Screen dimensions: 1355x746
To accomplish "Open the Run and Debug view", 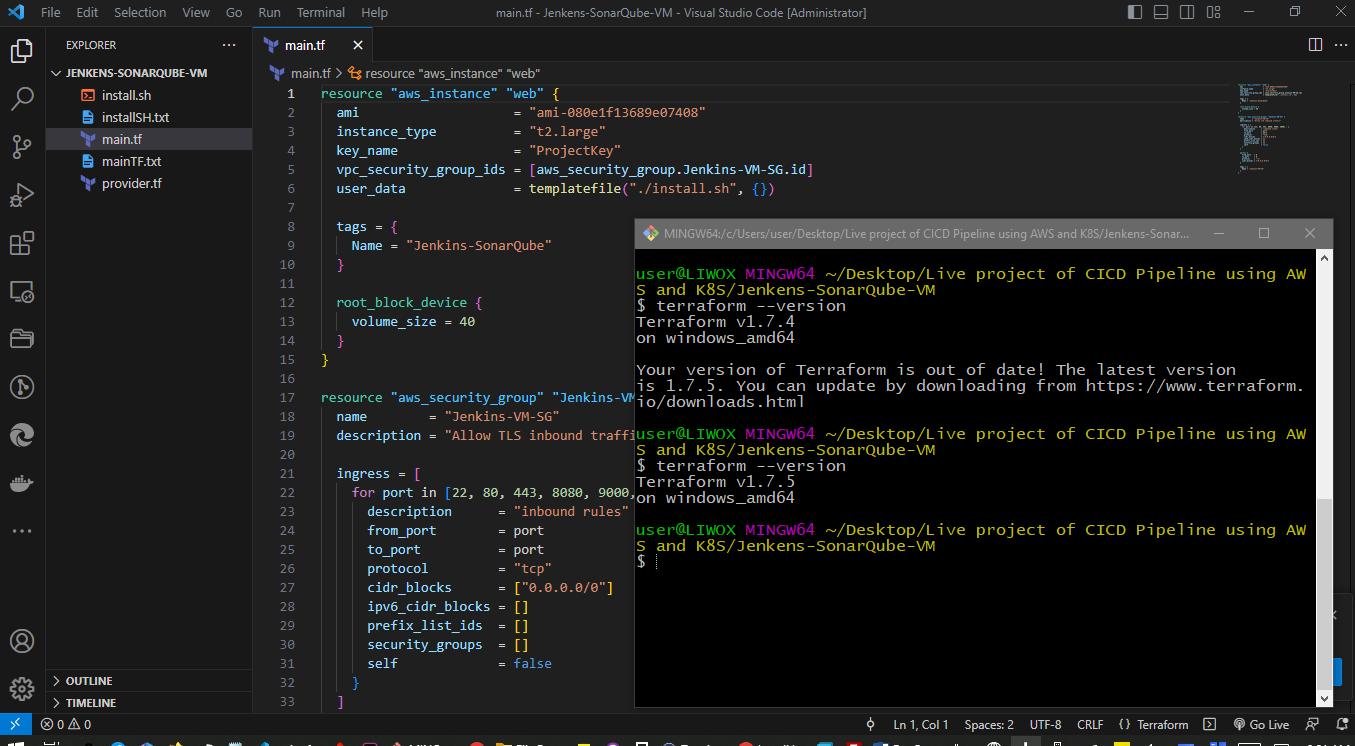I will tap(22, 195).
